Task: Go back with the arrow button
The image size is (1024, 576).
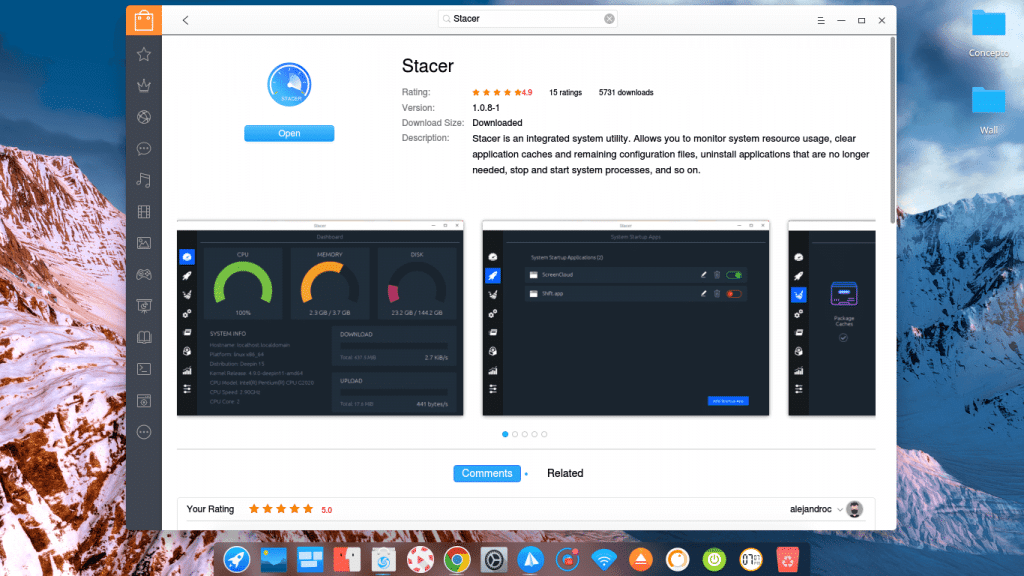Action: point(185,20)
